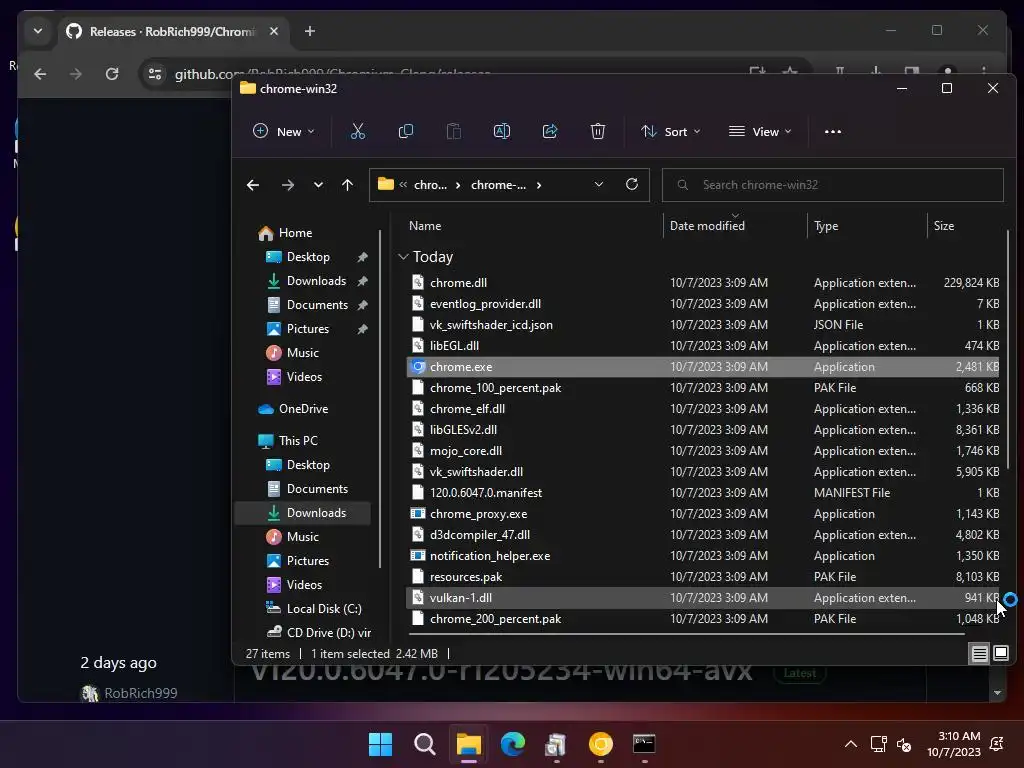Open the Chromium yellow icon in taskbar
This screenshot has width=1024, height=768.
pyautogui.click(x=601, y=744)
